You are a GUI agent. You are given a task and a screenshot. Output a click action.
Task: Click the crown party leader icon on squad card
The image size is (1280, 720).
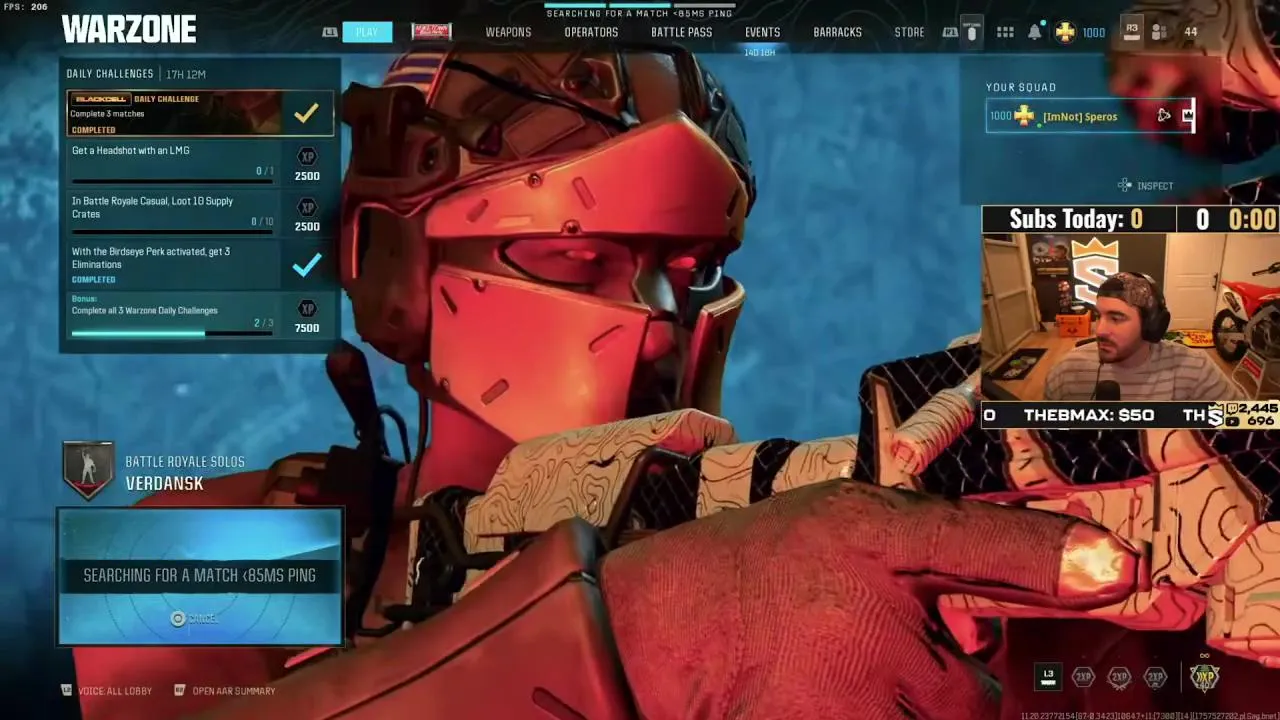(1187, 115)
